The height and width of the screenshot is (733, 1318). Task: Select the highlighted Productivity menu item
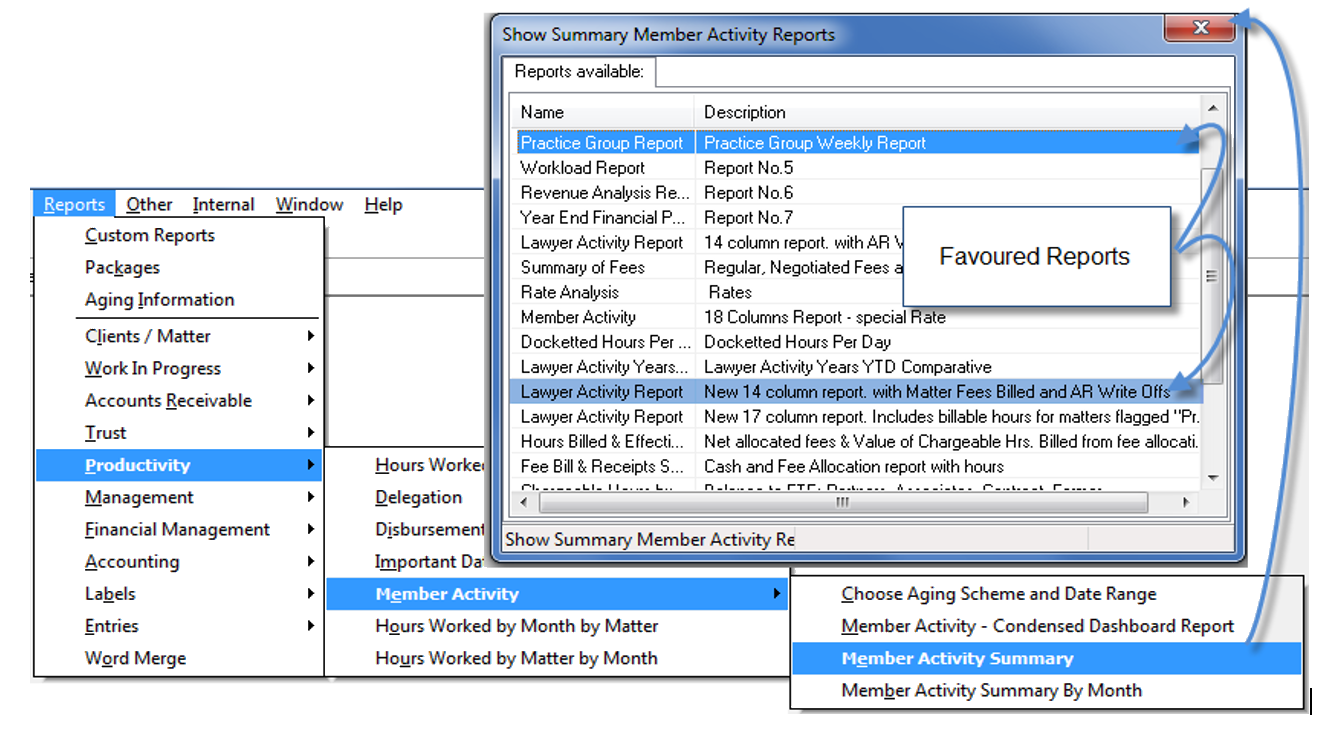coord(178,465)
